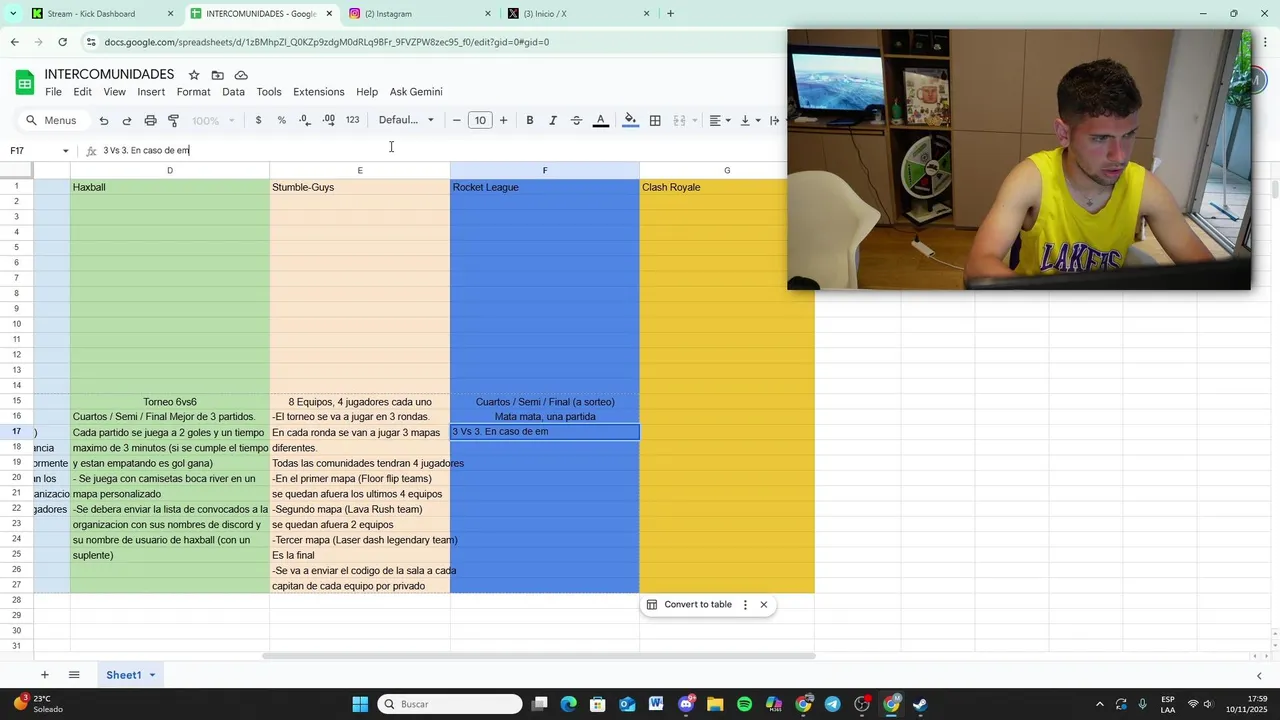
Task: Open the File menu
Action: point(53,92)
